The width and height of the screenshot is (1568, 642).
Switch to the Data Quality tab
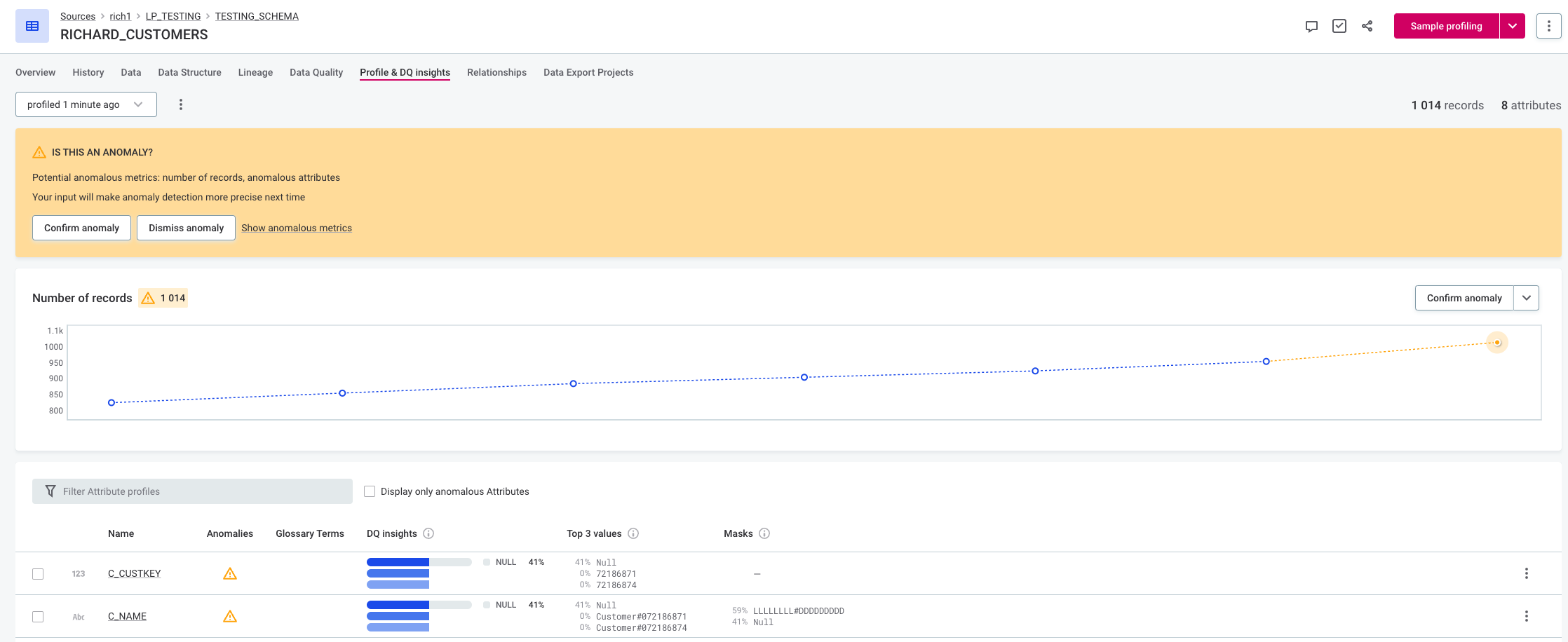pos(316,72)
